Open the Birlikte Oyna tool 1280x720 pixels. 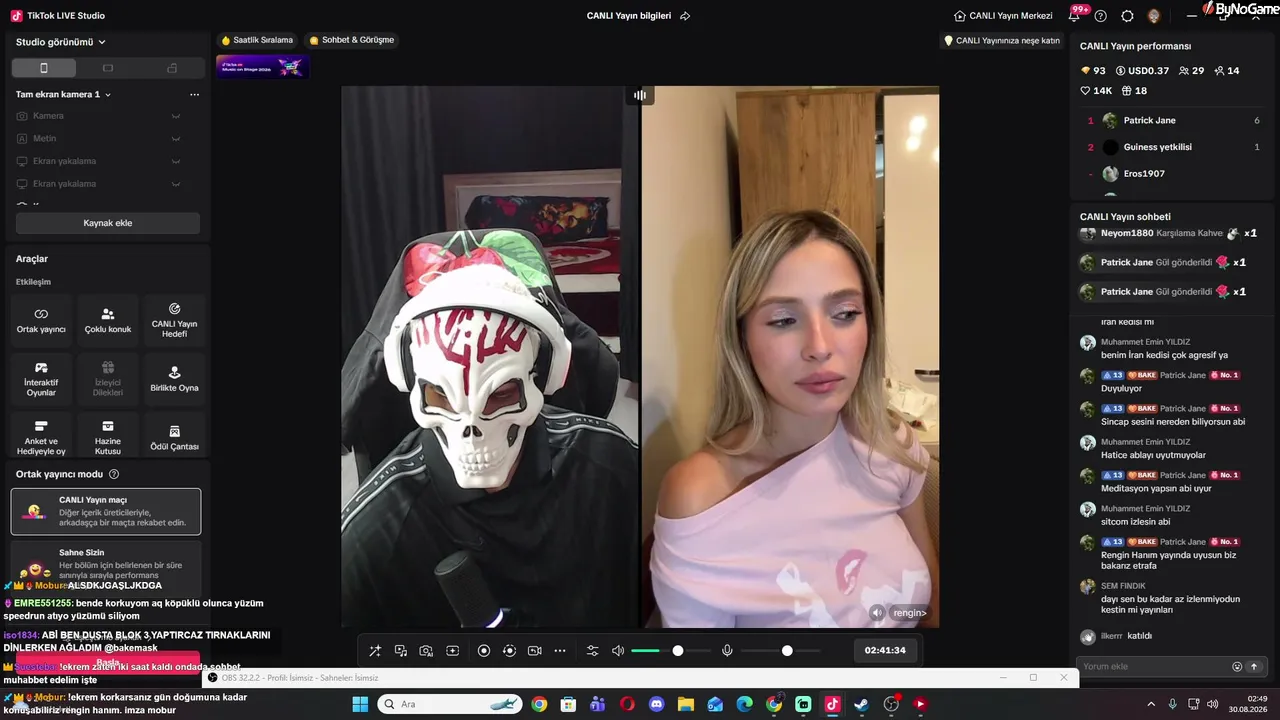click(174, 379)
